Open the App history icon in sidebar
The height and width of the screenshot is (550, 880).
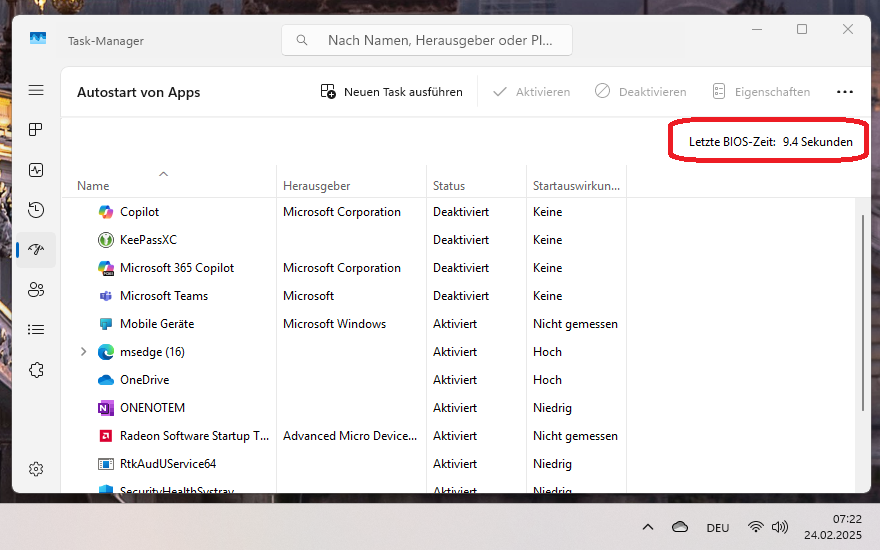click(36, 210)
